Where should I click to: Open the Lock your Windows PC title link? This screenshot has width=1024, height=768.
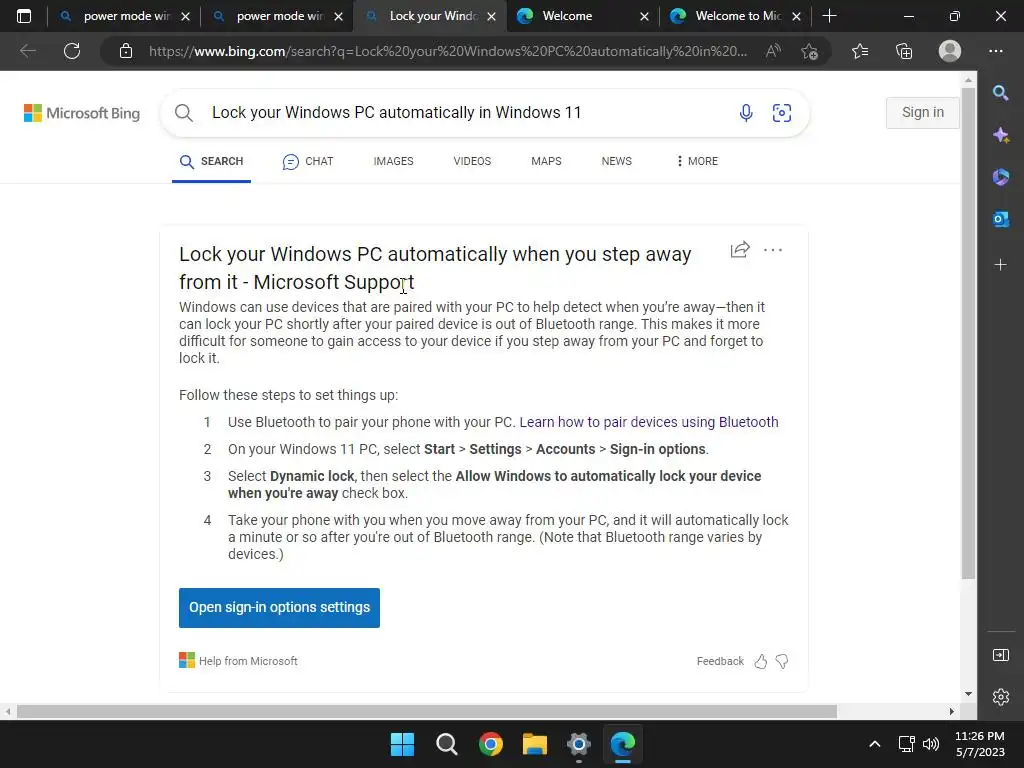click(435, 268)
